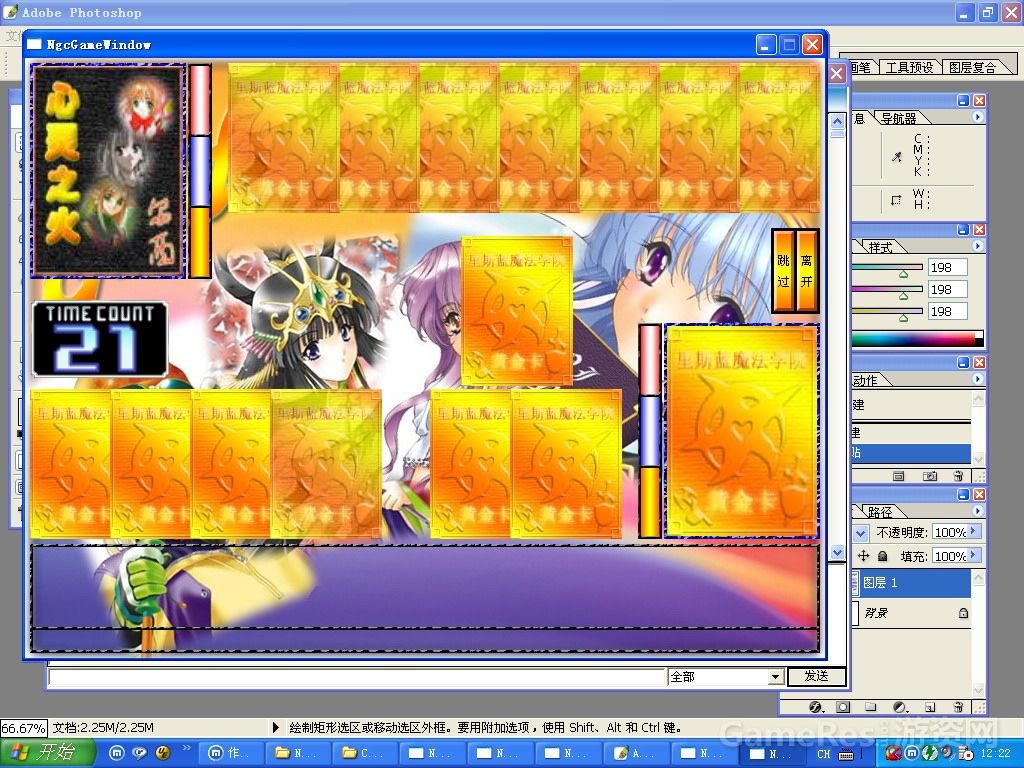Viewport: 1024px width, 768px height.
Task: Click the 离开 button in the game
Action: [807, 271]
